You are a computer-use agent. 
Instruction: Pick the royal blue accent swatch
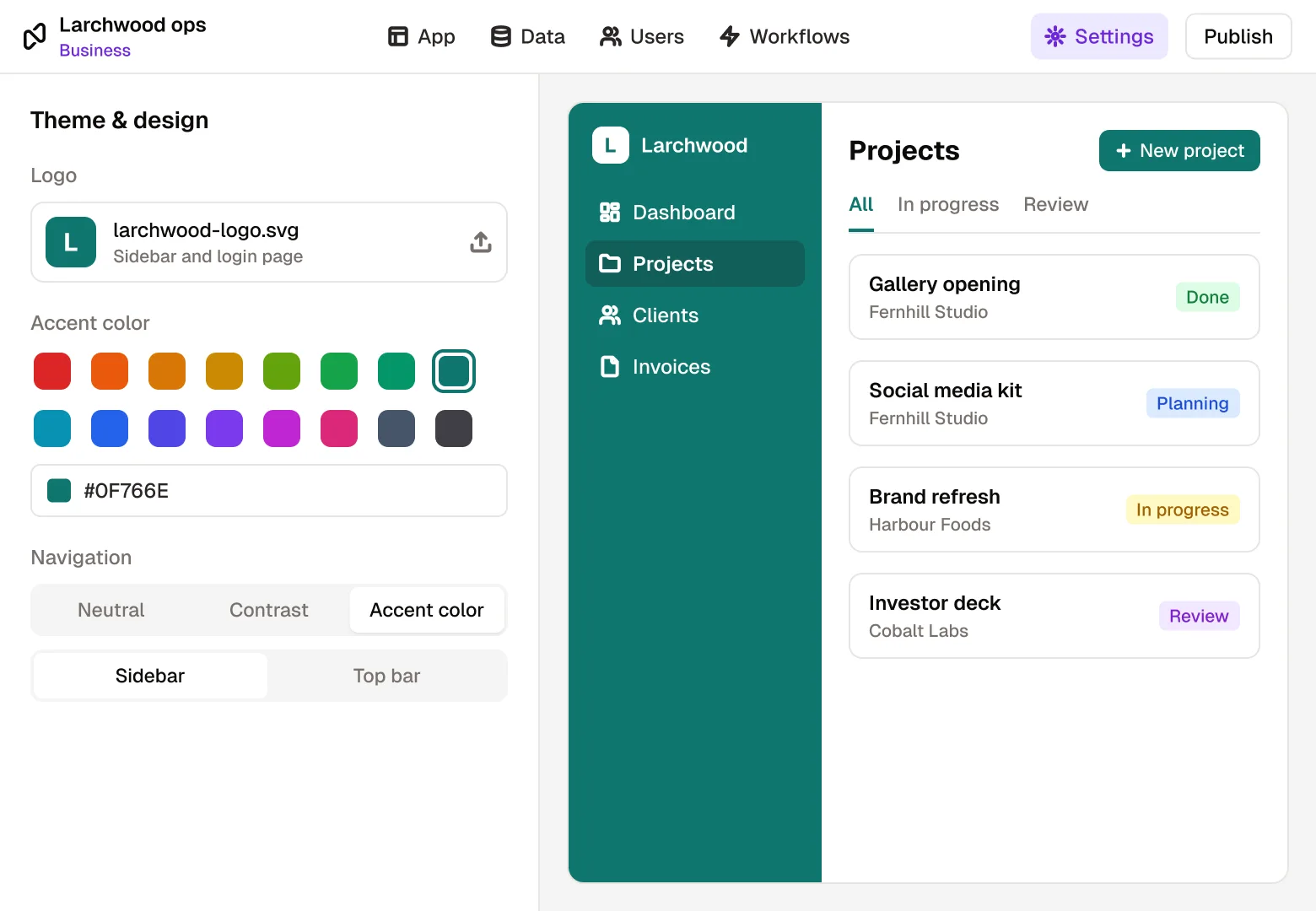pos(110,429)
